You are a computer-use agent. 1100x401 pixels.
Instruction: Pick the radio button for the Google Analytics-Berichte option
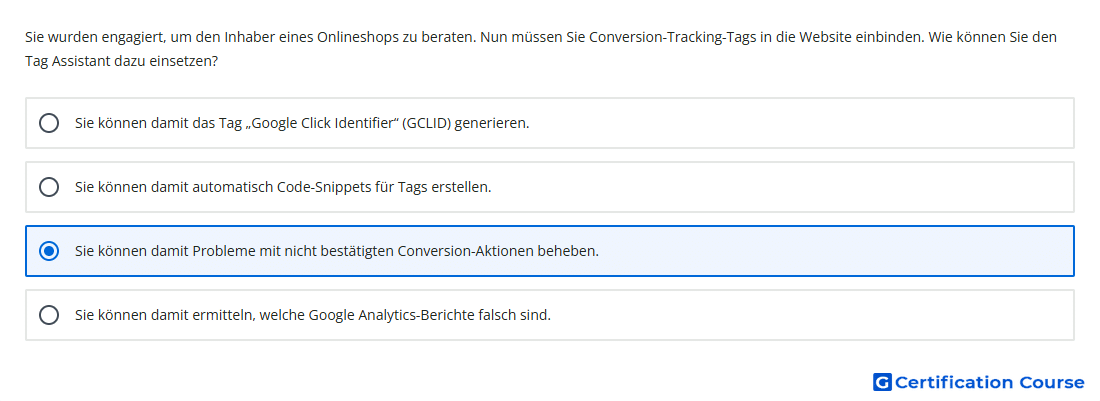[49, 315]
